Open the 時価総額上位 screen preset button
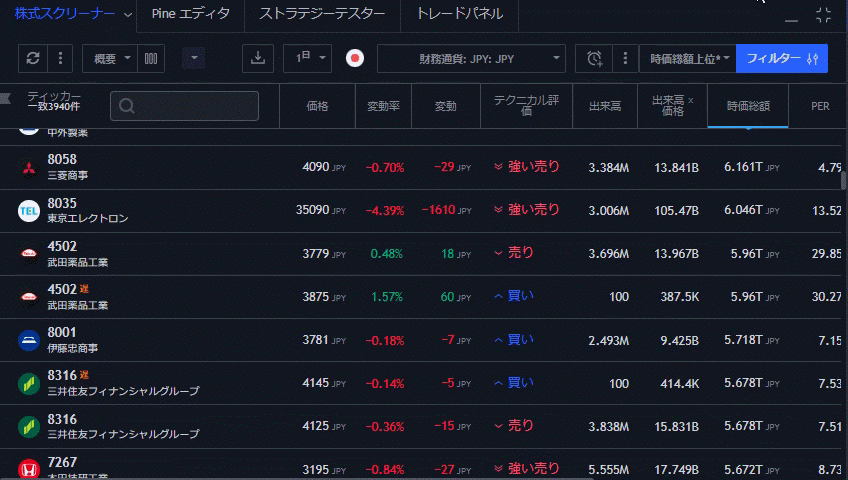 point(686,58)
